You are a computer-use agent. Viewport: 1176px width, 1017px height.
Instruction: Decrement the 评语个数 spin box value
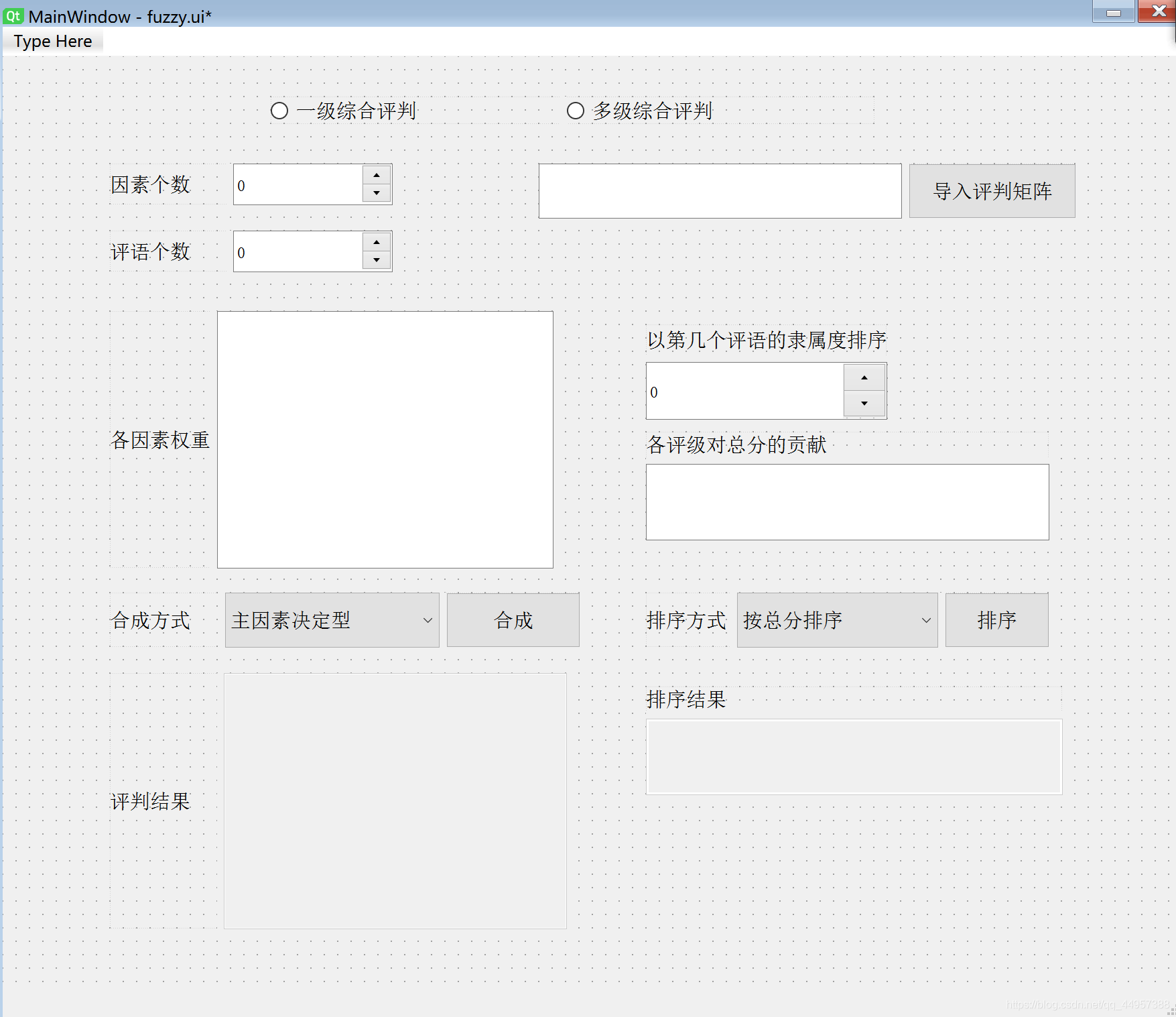coord(377,260)
